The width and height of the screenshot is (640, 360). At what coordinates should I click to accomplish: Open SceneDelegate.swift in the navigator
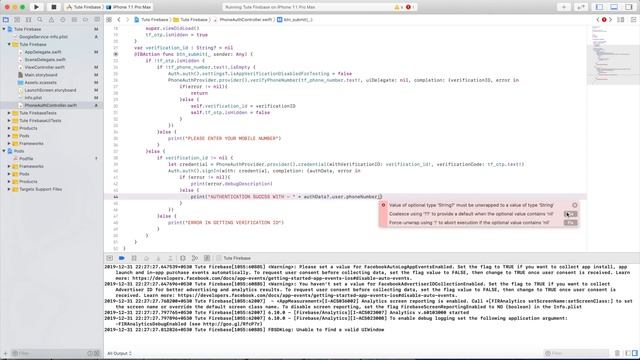44,60
